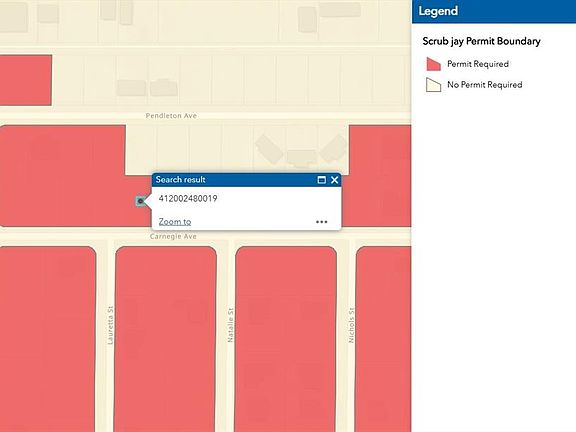
Task: Click the Legend panel header
Action: 494,11
